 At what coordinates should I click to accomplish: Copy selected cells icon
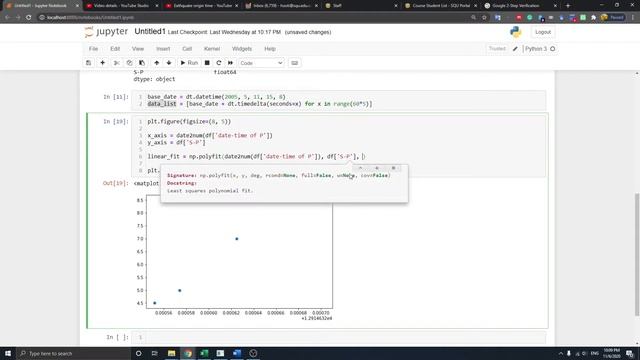129,63
